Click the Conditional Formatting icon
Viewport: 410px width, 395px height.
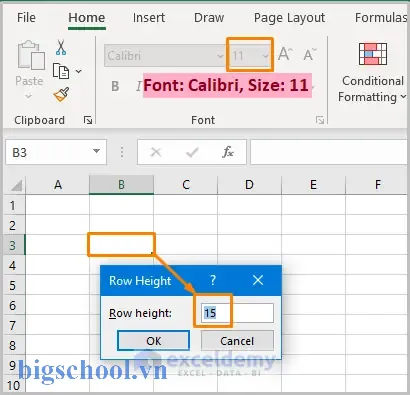373,54
